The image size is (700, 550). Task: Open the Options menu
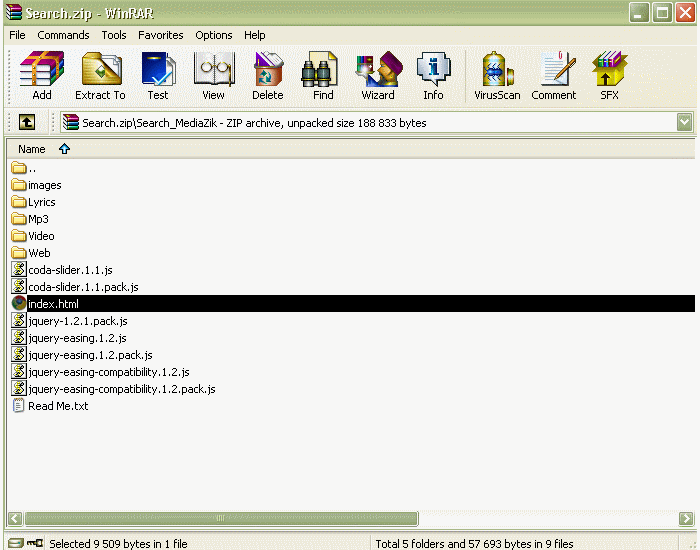point(214,35)
